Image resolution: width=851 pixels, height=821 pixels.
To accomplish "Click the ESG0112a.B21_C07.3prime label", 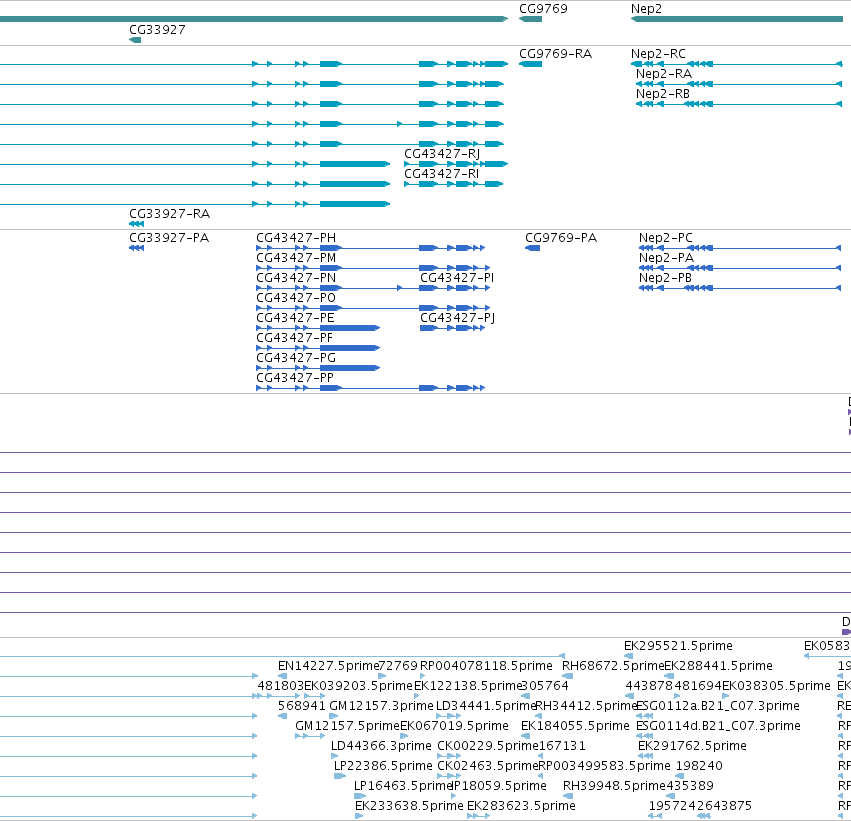I will point(717,706).
